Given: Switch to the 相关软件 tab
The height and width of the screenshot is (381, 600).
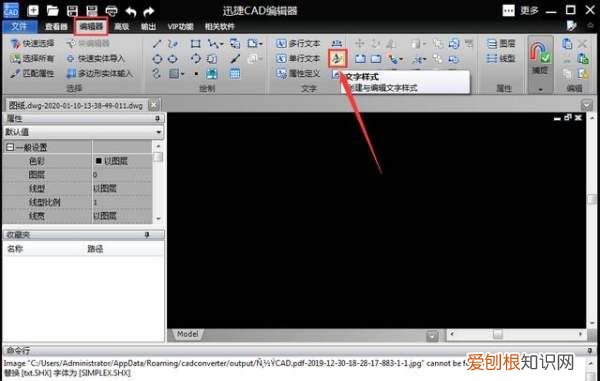Looking at the screenshot, I should [219, 26].
